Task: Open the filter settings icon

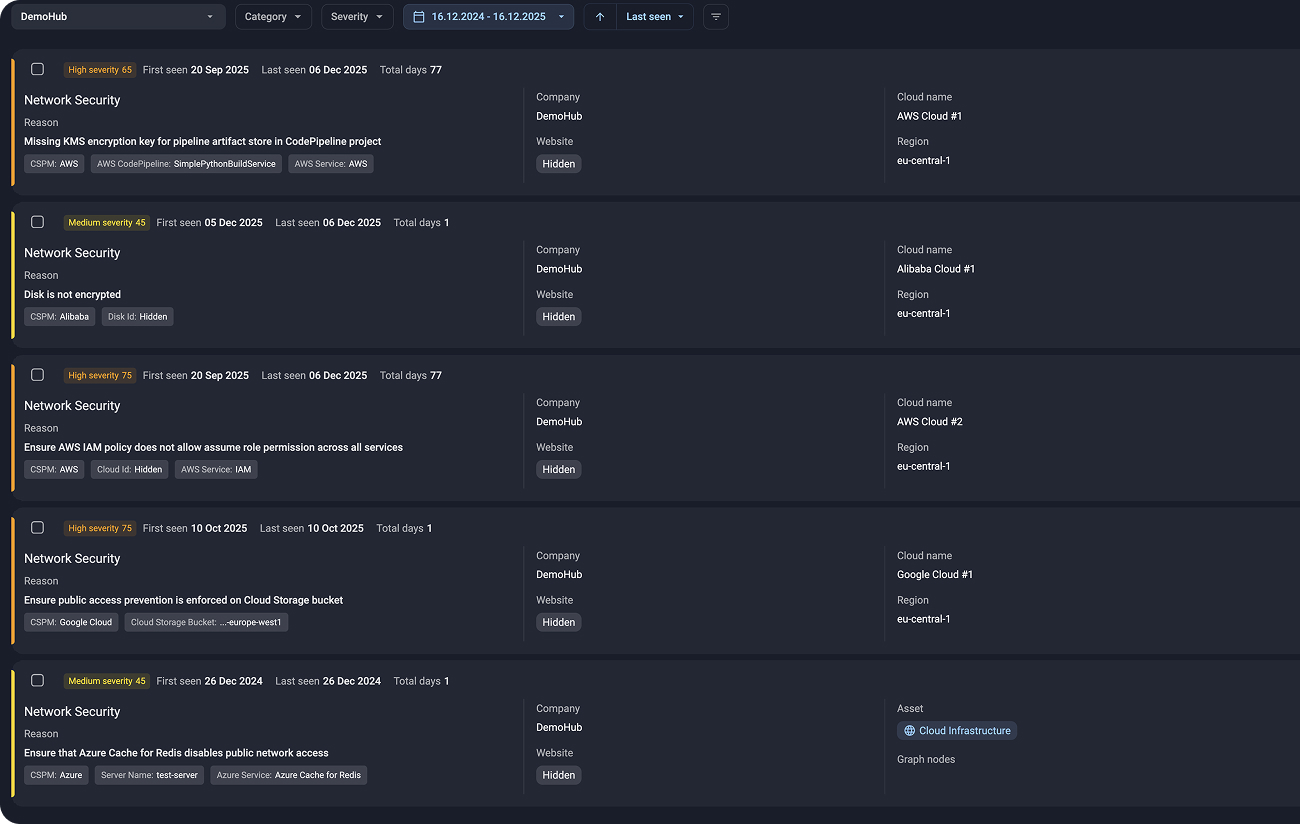Action: (716, 17)
